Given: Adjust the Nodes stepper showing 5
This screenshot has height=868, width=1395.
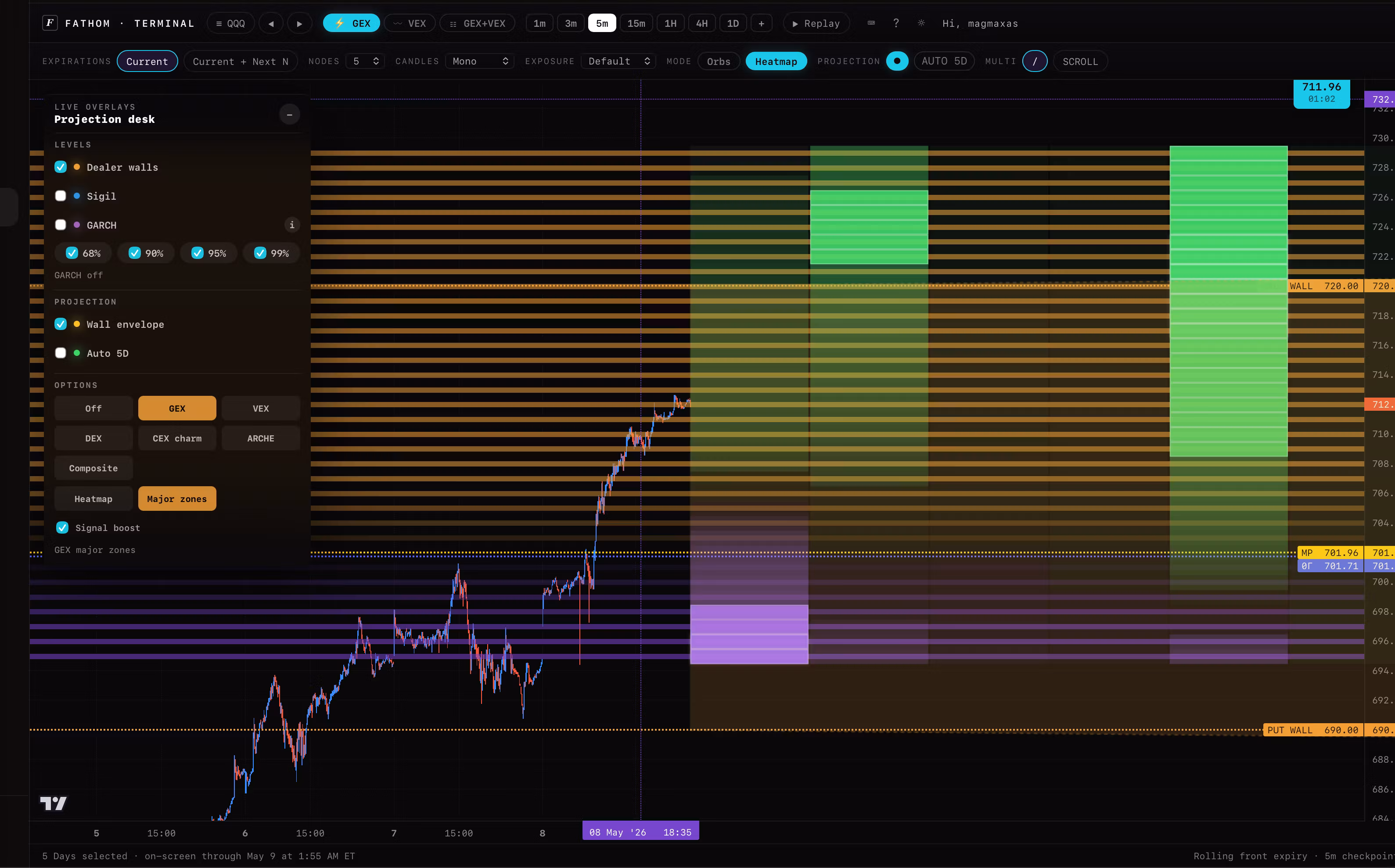Looking at the screenshot, I should coord(365,61).
